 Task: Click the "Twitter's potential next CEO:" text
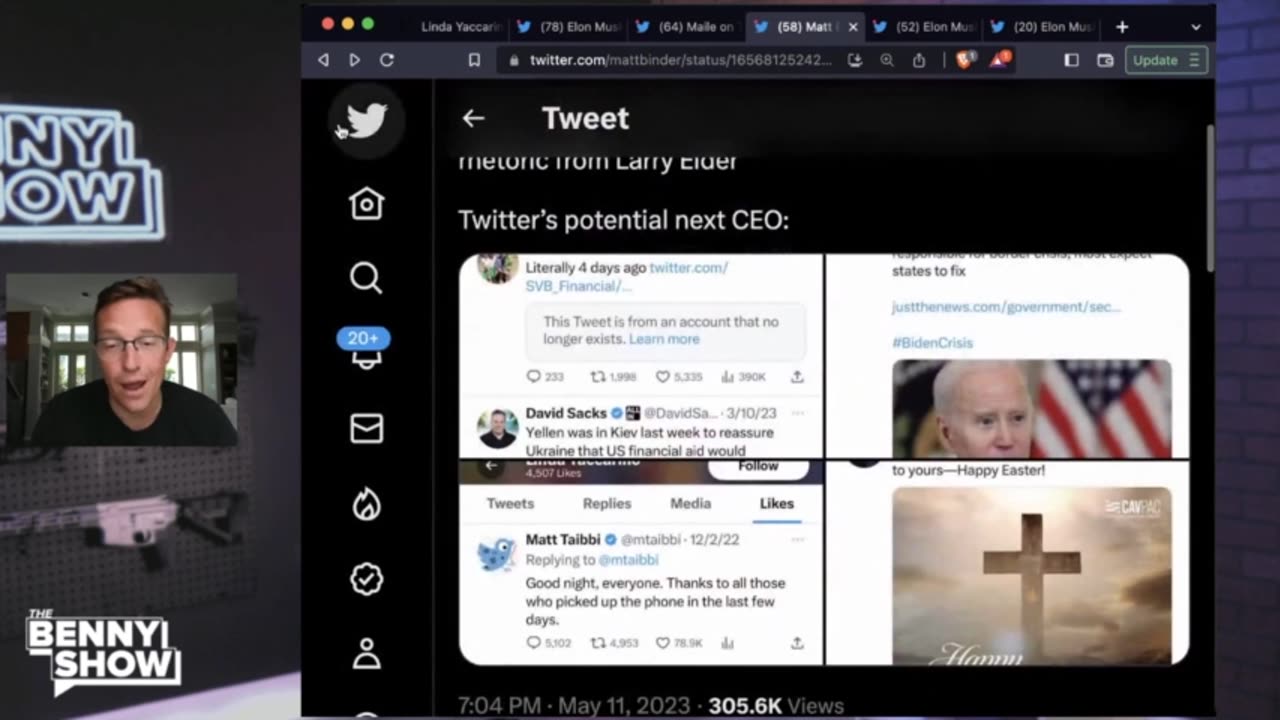pyautogui.click(x=623, y=220)
